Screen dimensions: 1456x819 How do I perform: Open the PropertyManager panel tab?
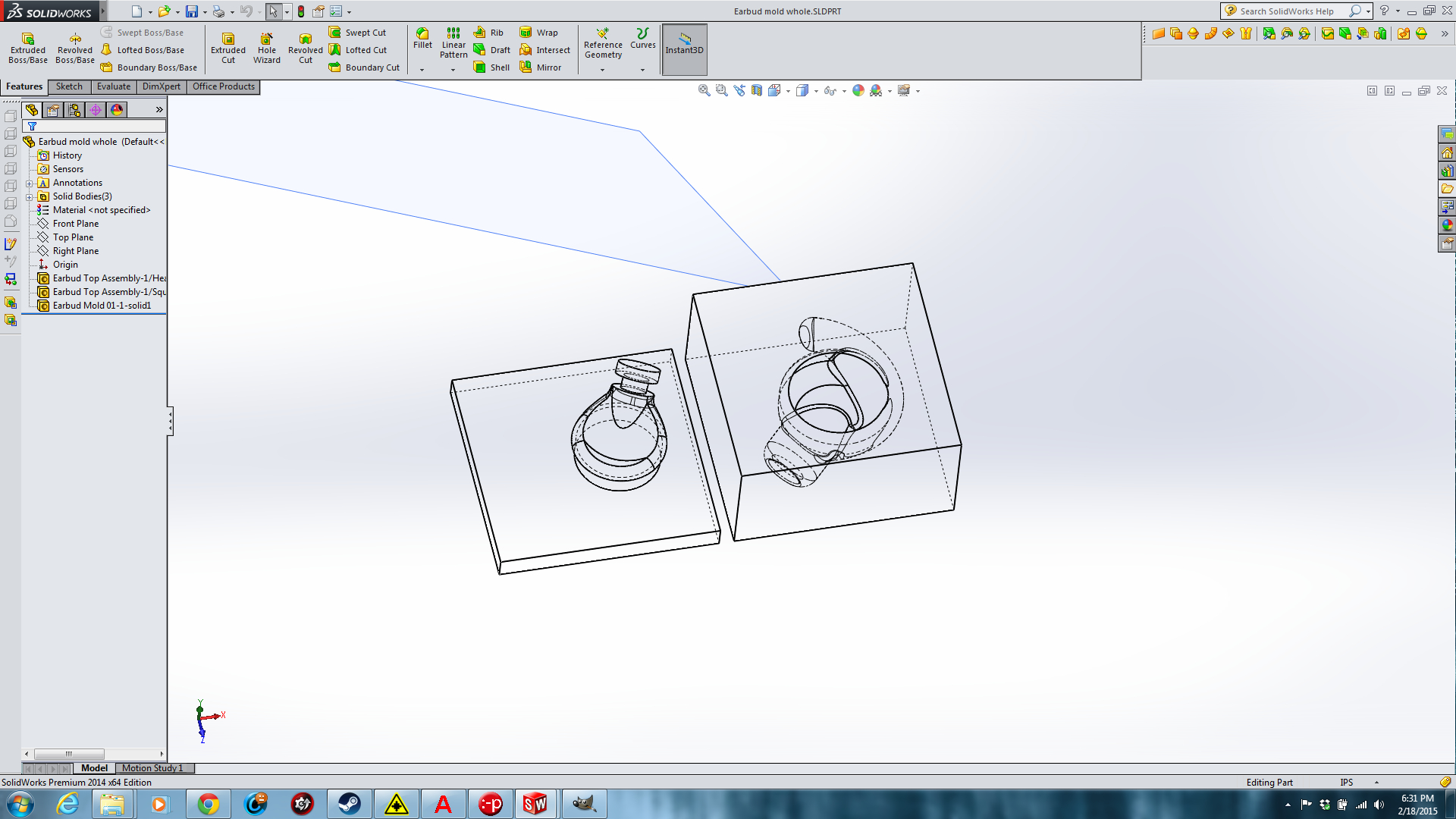(x=53, y=110)
